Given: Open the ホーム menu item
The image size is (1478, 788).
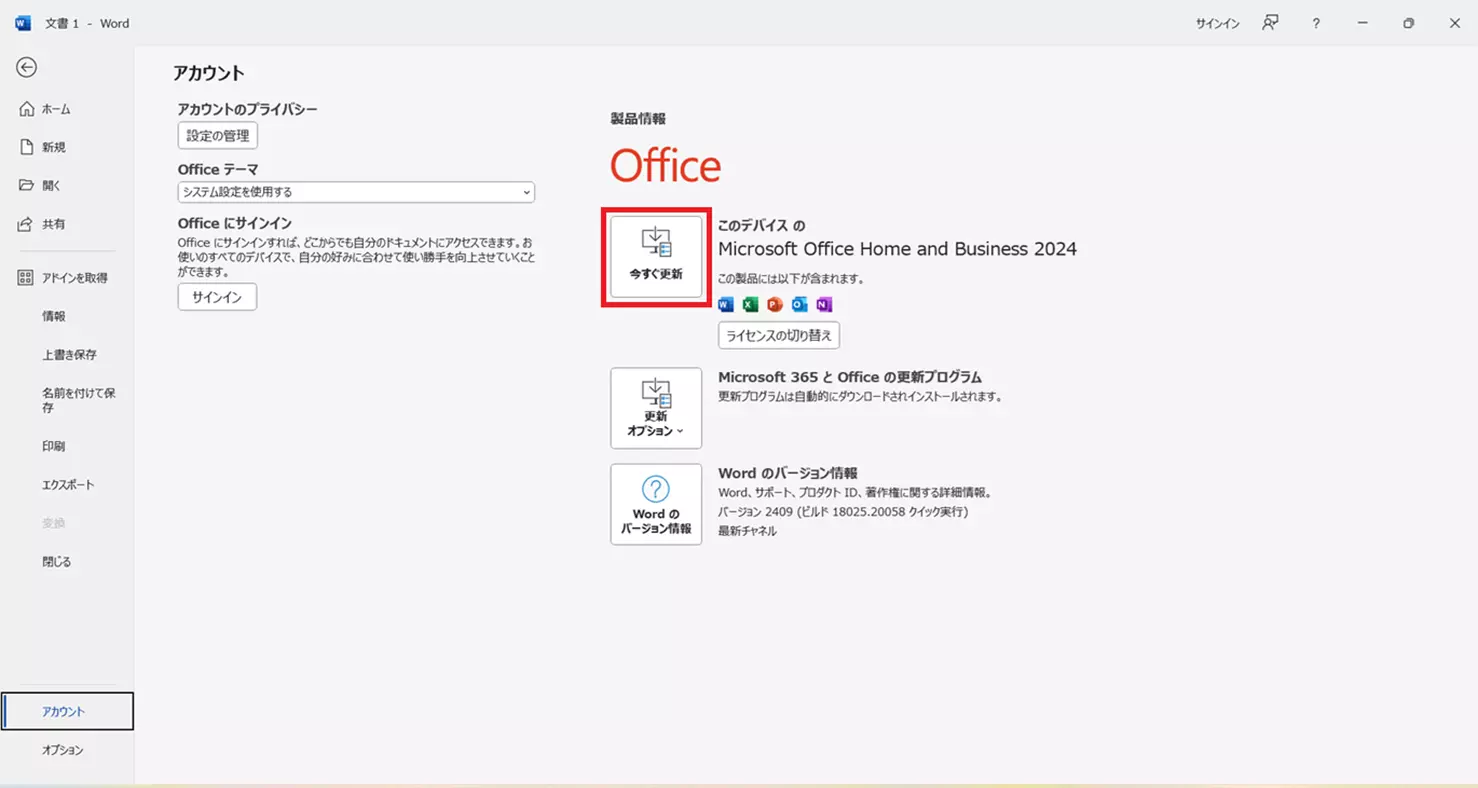Looking at the screenshot, I should [x=56, y=109].
